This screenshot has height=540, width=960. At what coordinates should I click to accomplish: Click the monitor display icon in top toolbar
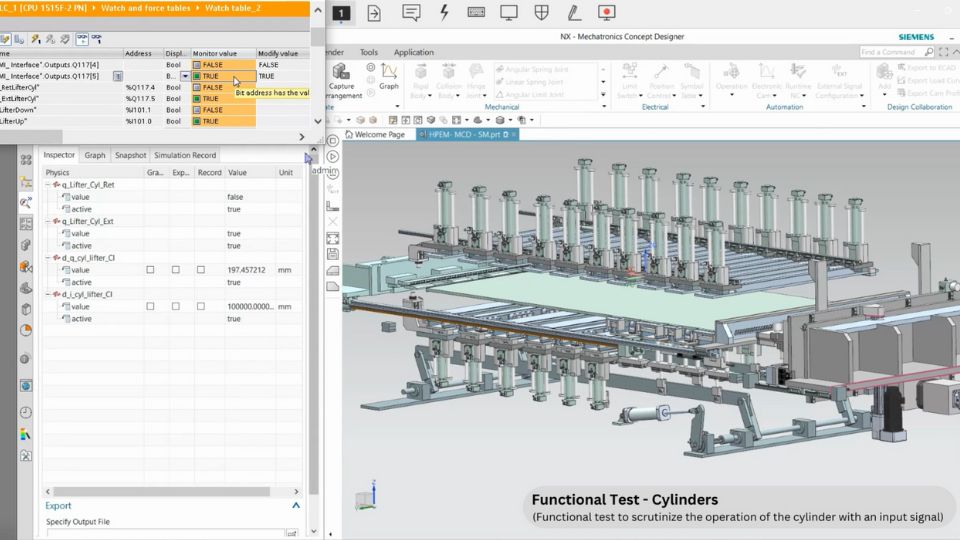(509, 12)
